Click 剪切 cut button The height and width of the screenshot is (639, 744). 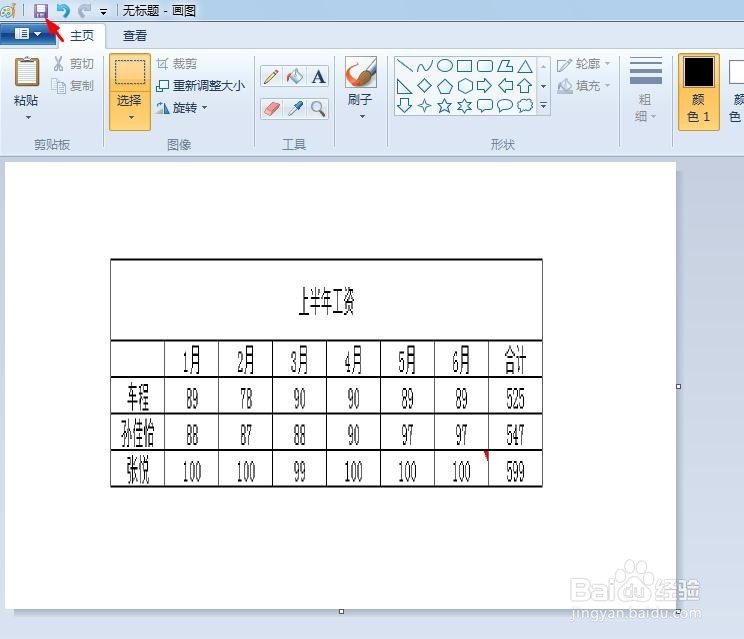73,64
